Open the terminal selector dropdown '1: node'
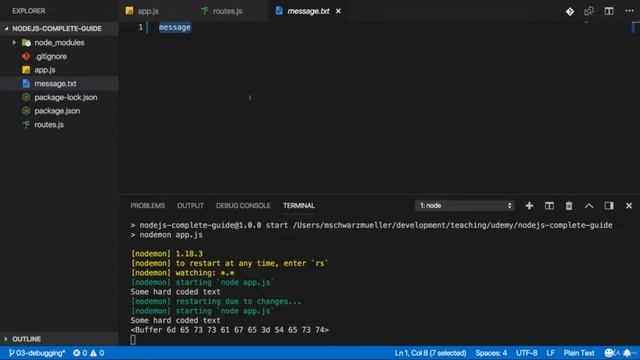This screenshot has width=640, height=360. (x=464, y=205)
